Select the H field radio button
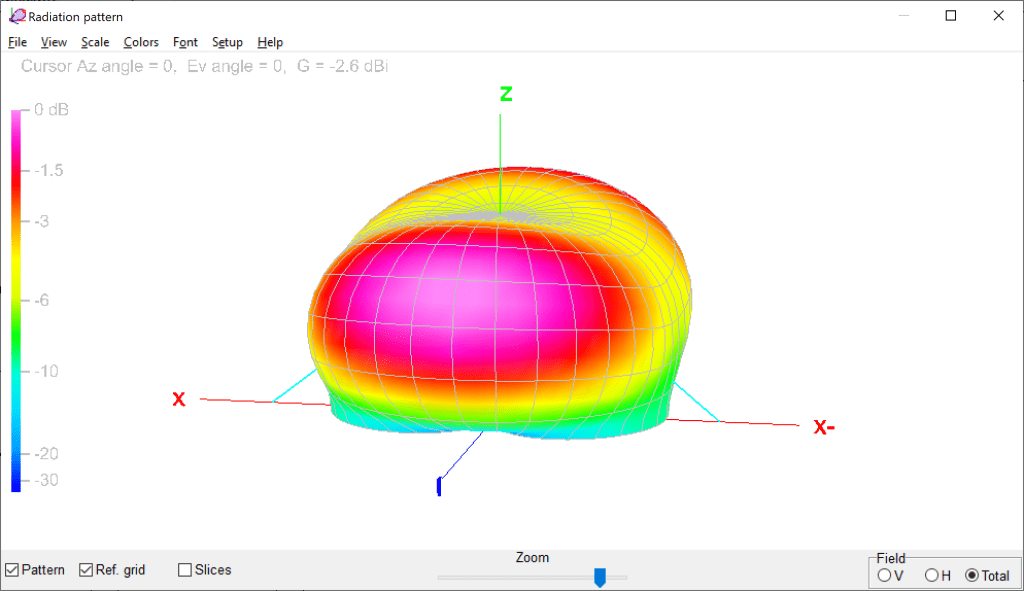1024x591 pixels. pos(932,575)
